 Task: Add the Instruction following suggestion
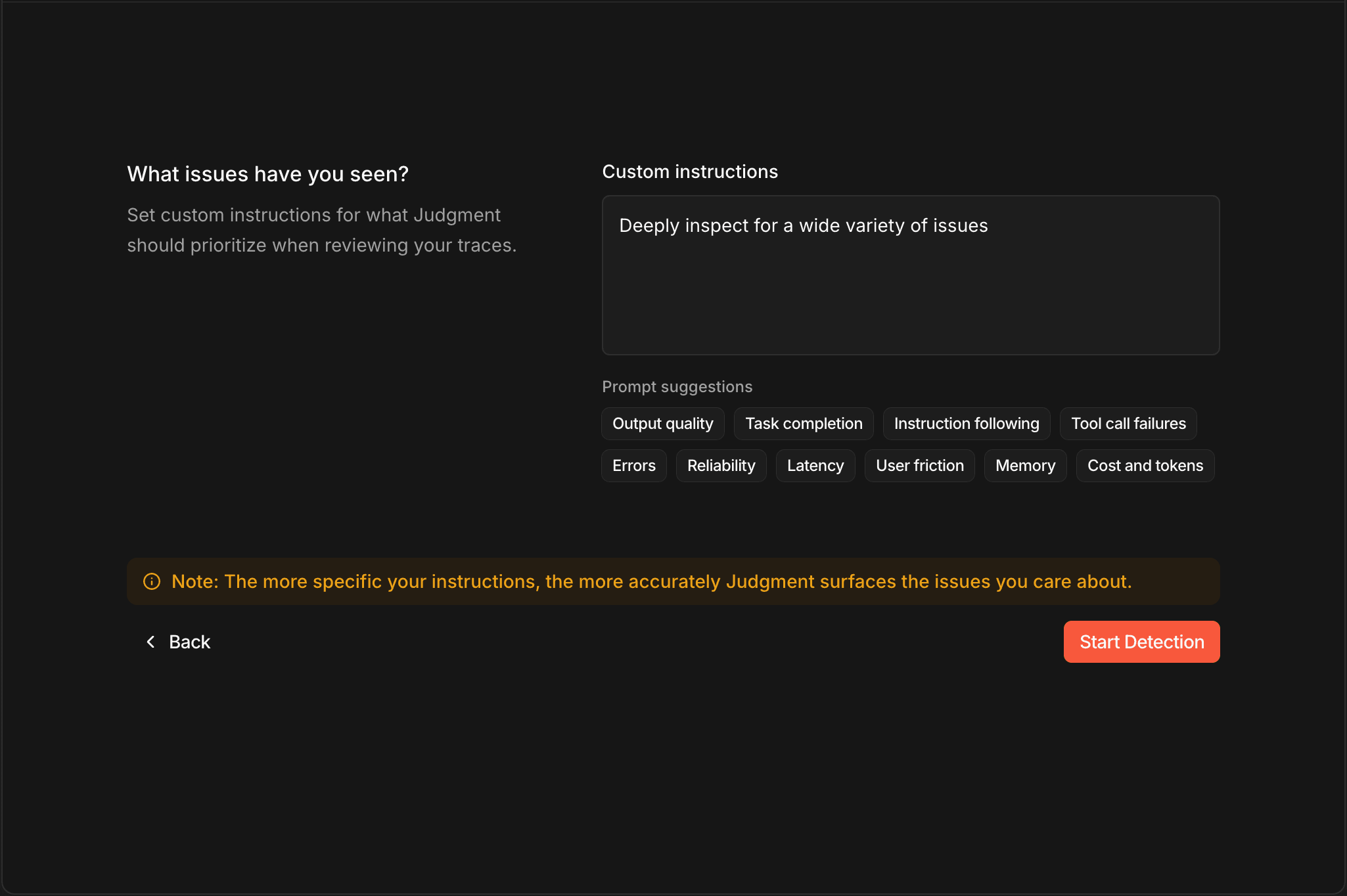pyautogui.click(x=967, y=424)
